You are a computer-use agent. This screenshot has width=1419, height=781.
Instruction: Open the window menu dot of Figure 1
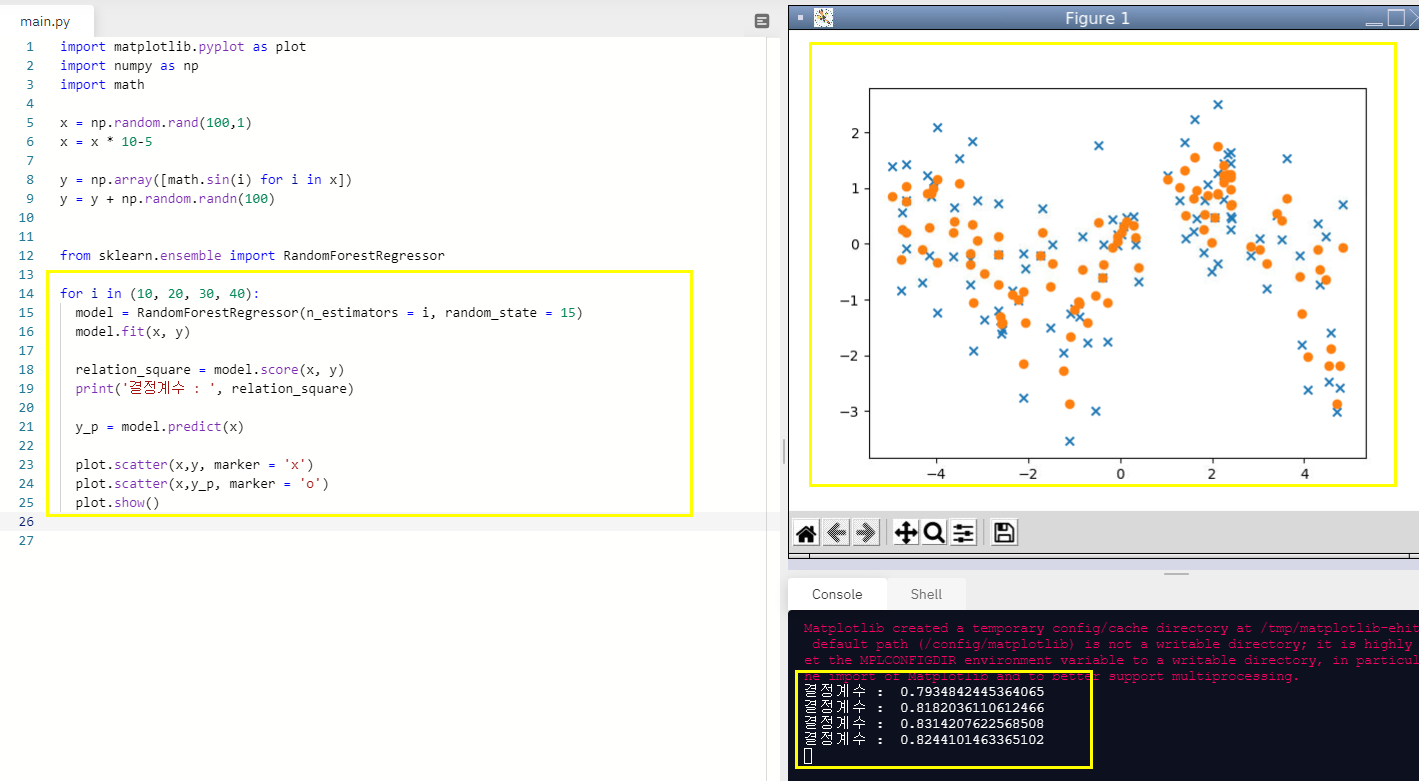coord(801,18)
